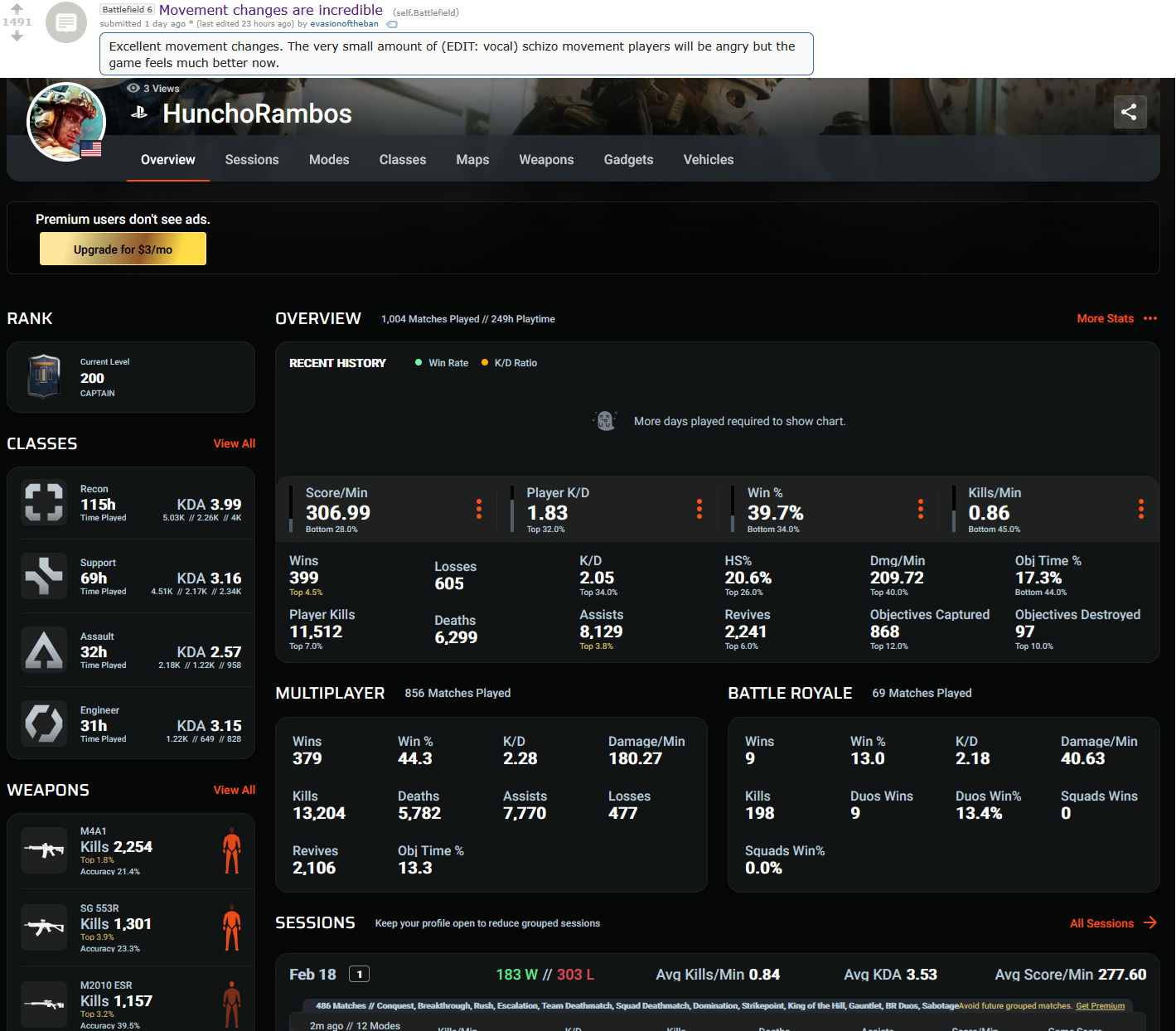Viewport: 1176px width, 1031px height.
Task: Open the Win % three-dot menu
Action: tap(921, 509)
